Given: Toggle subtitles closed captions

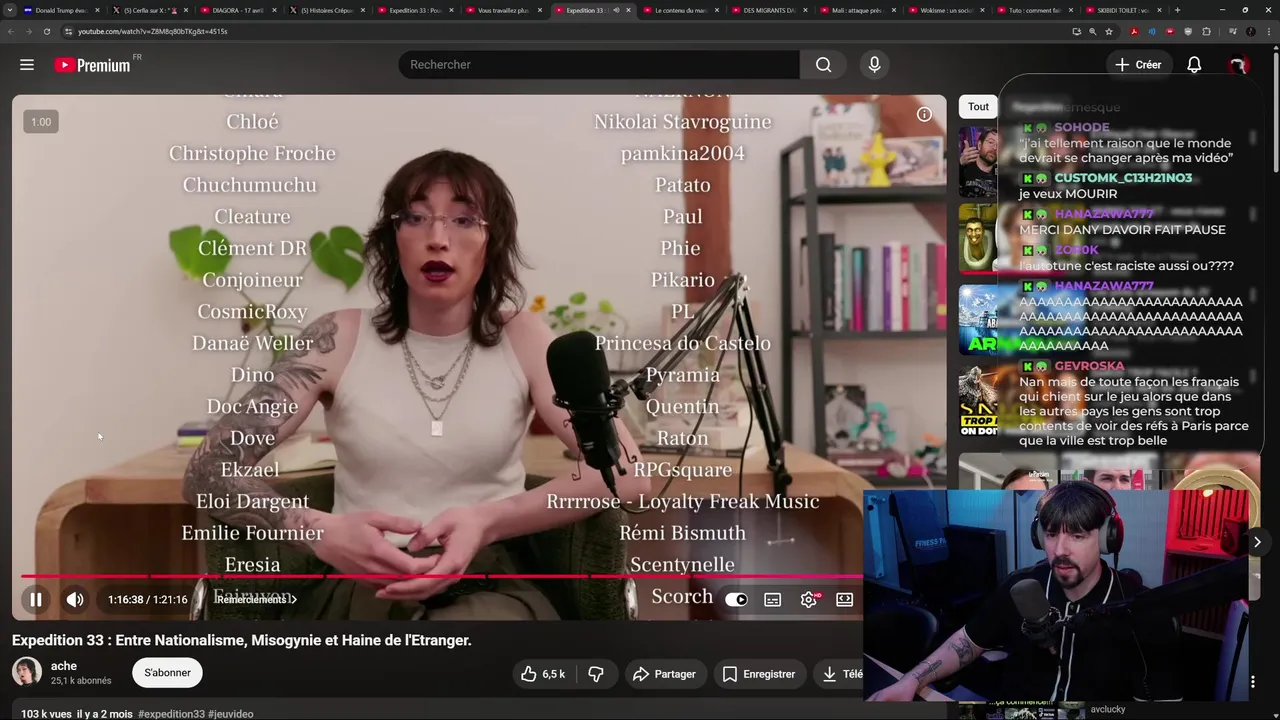Looking at the screenshot, I should [x=772, y=599].
